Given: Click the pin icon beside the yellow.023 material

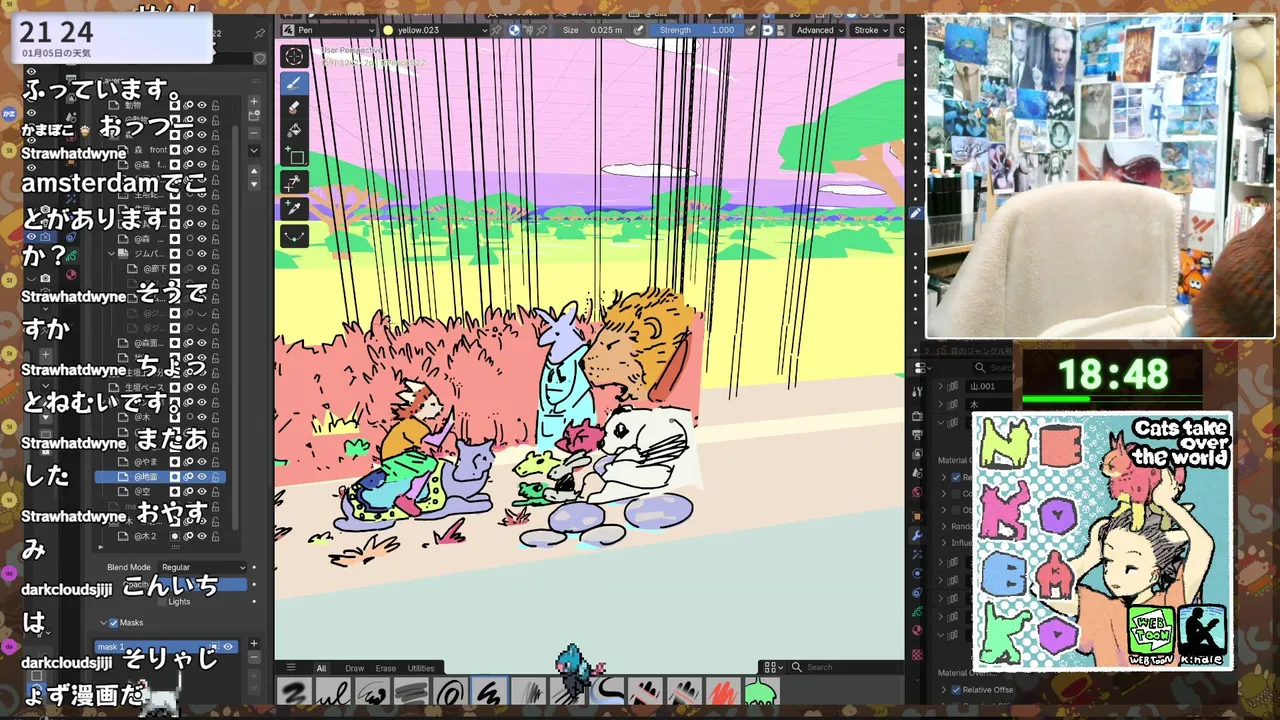Looking at the screenshot, I should pyautogui.click(x=498, y=30).
